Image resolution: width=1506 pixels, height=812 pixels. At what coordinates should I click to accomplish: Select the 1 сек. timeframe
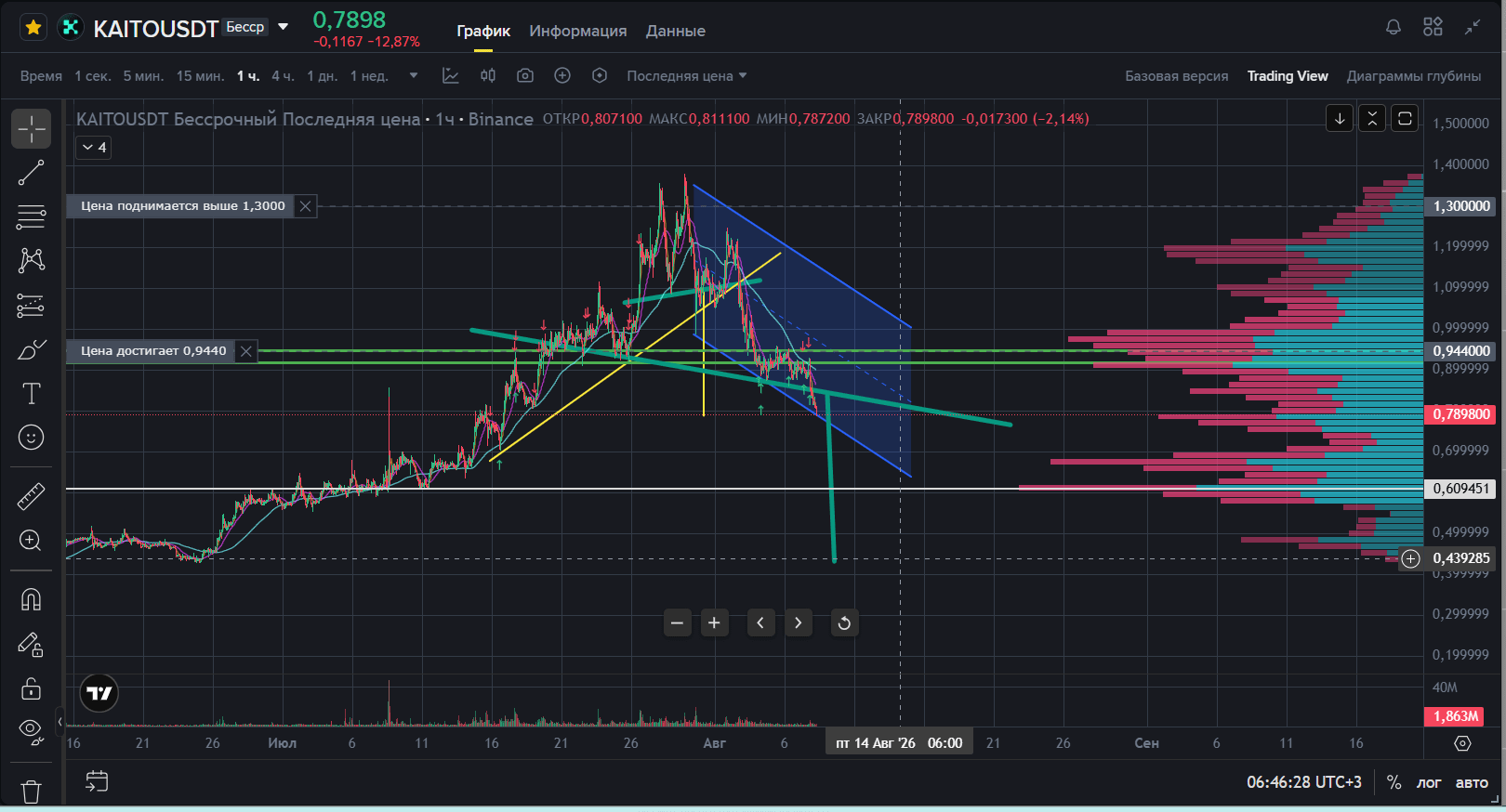click(x=93, y=76)
